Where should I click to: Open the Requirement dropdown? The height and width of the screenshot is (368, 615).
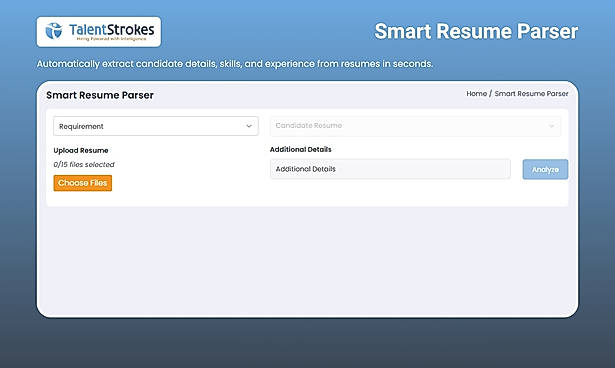coord(156,126)
